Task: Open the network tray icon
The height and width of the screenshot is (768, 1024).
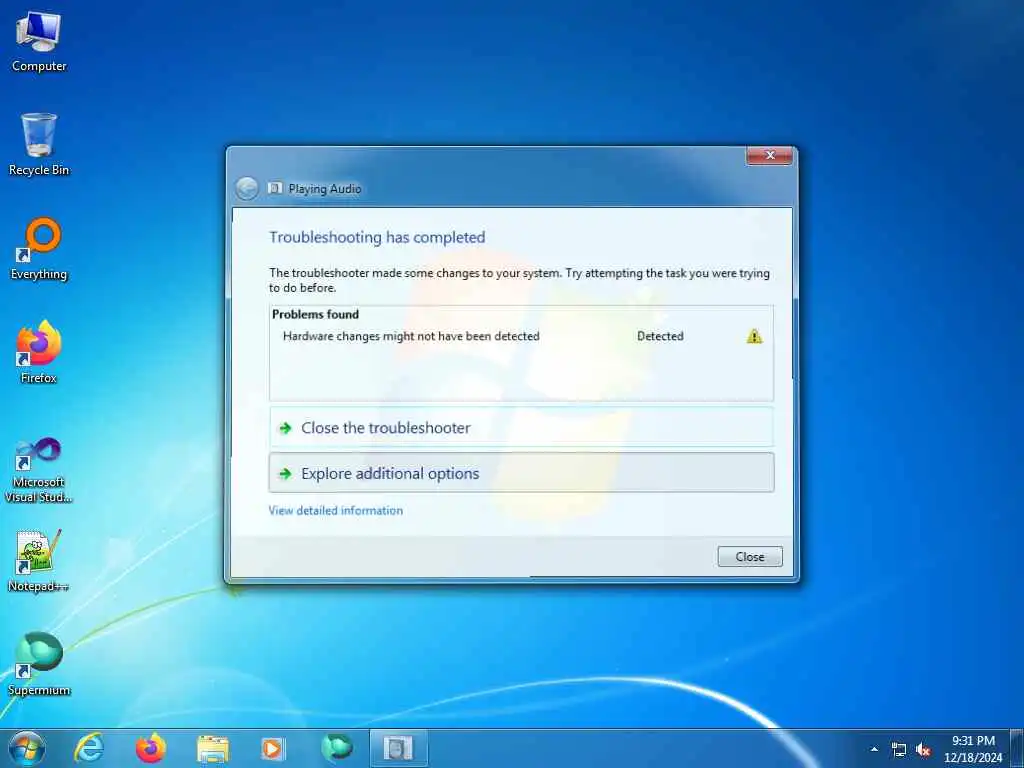Action: (x=899, y=750)
